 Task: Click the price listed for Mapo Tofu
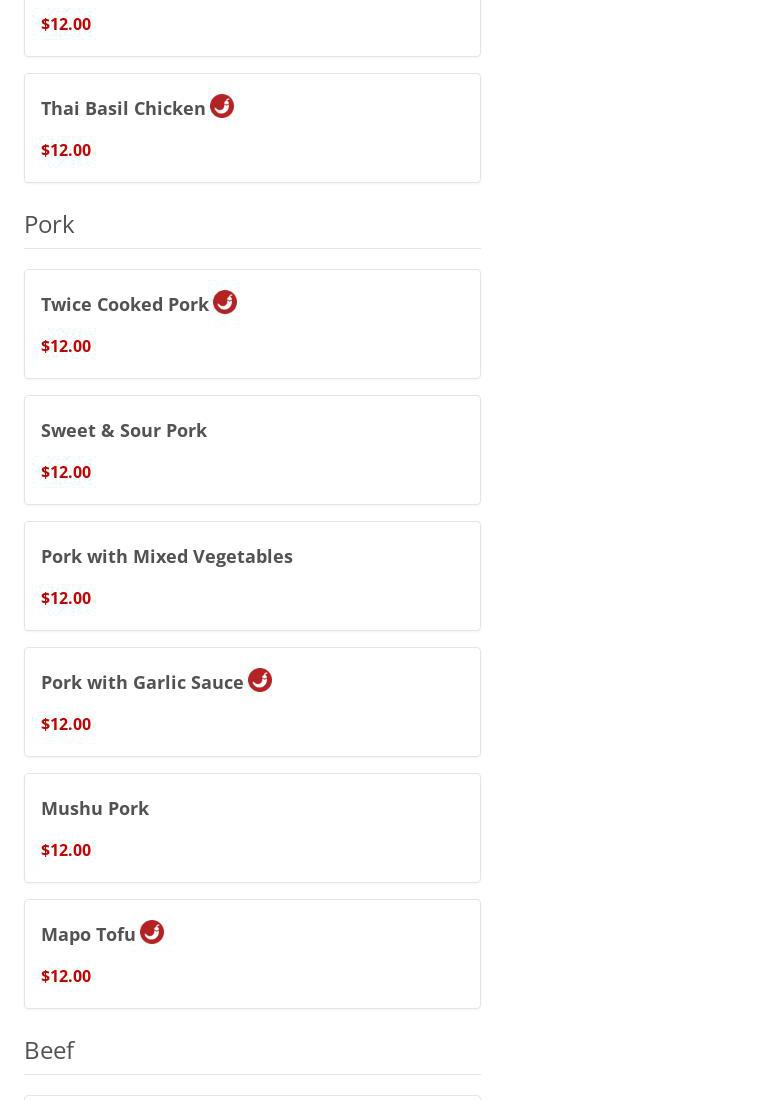click(66, 976)
